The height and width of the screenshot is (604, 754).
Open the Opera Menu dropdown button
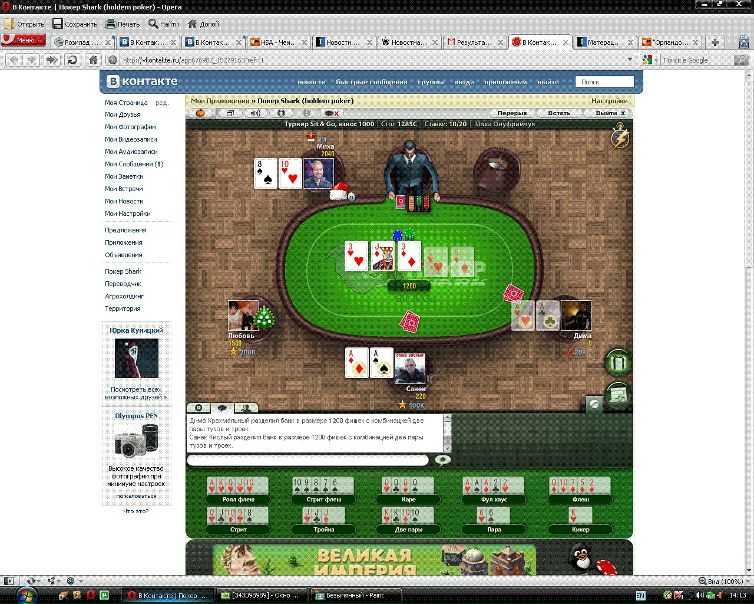[x=24, y=42]
